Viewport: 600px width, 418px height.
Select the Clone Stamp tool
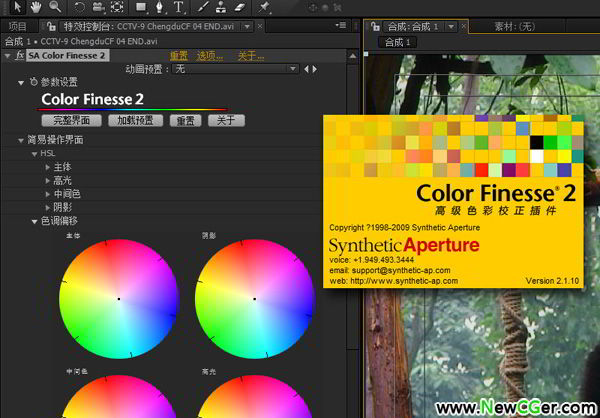[220, 7]
